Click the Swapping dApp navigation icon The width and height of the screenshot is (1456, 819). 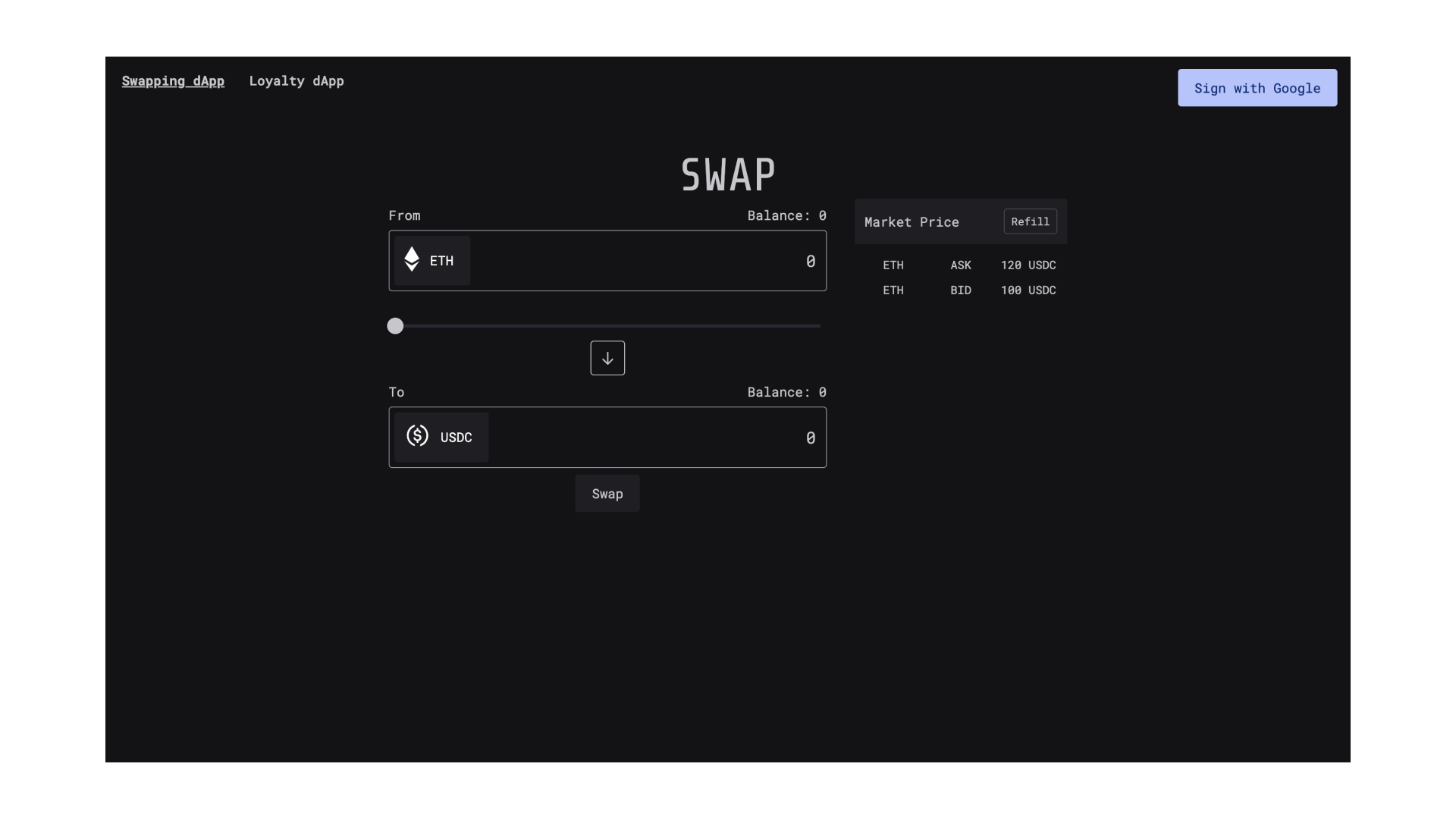click(x=173, y=81)
